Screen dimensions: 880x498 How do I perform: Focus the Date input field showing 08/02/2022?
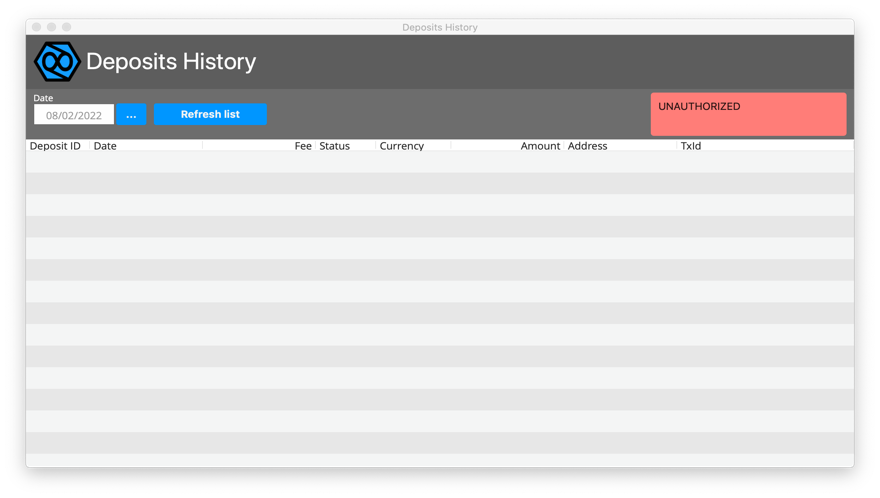pos(74,115)
